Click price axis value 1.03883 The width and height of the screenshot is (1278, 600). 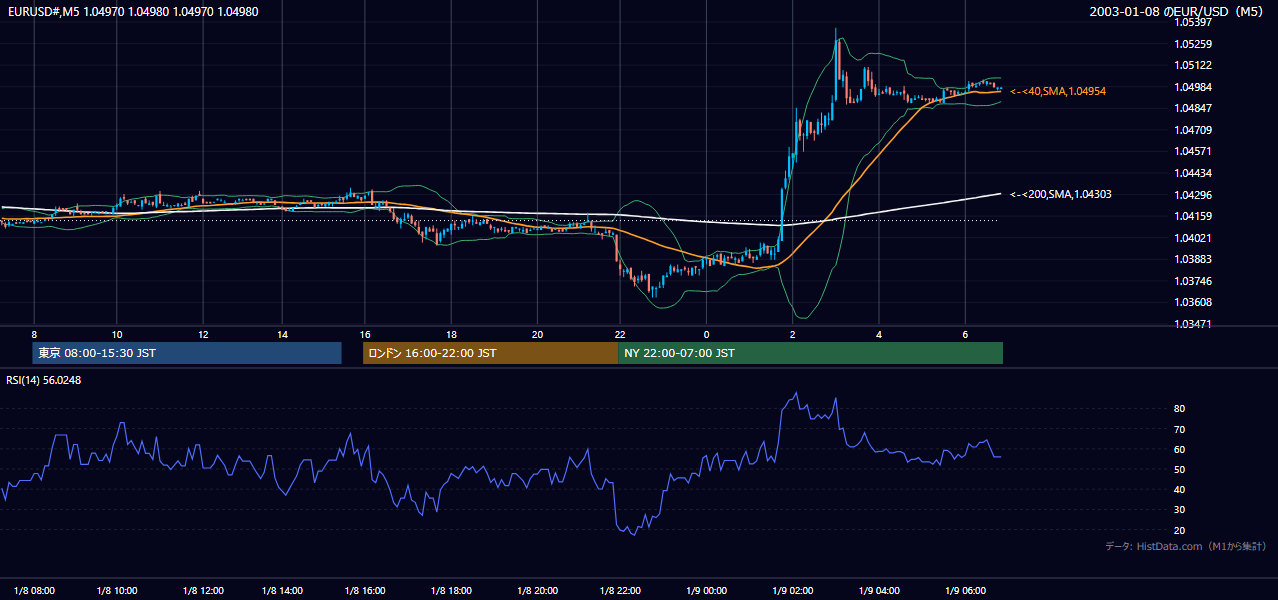(1193, 259)
